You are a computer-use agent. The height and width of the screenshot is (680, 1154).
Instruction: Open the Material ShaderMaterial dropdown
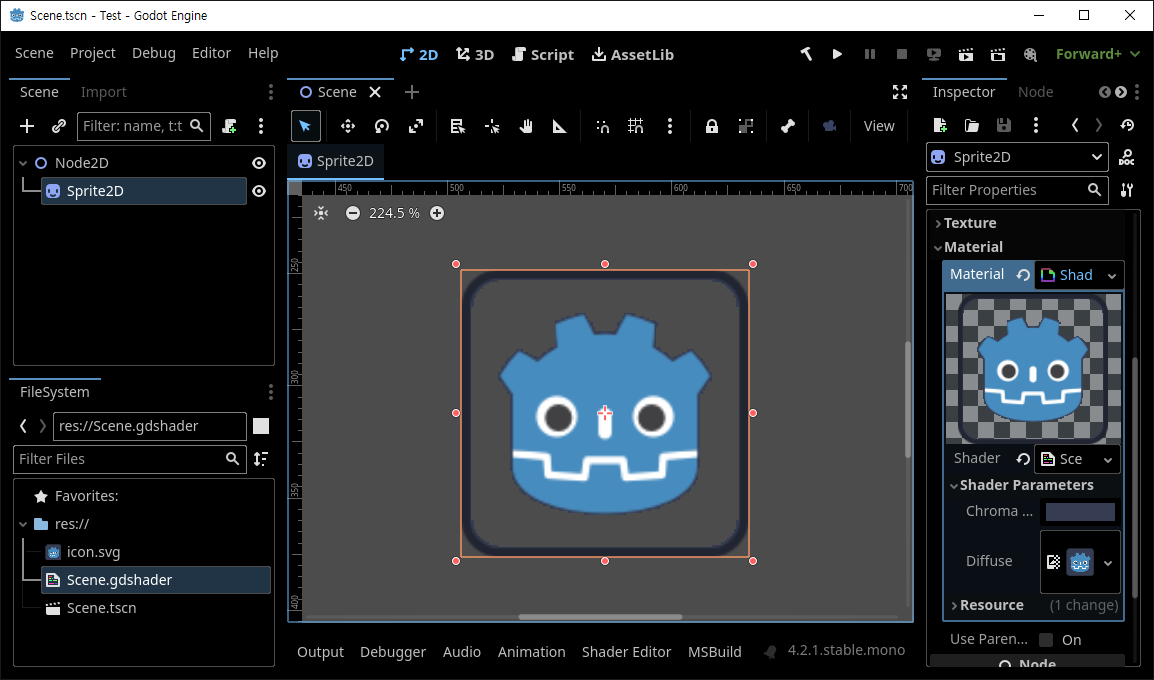coord(1079,275)
